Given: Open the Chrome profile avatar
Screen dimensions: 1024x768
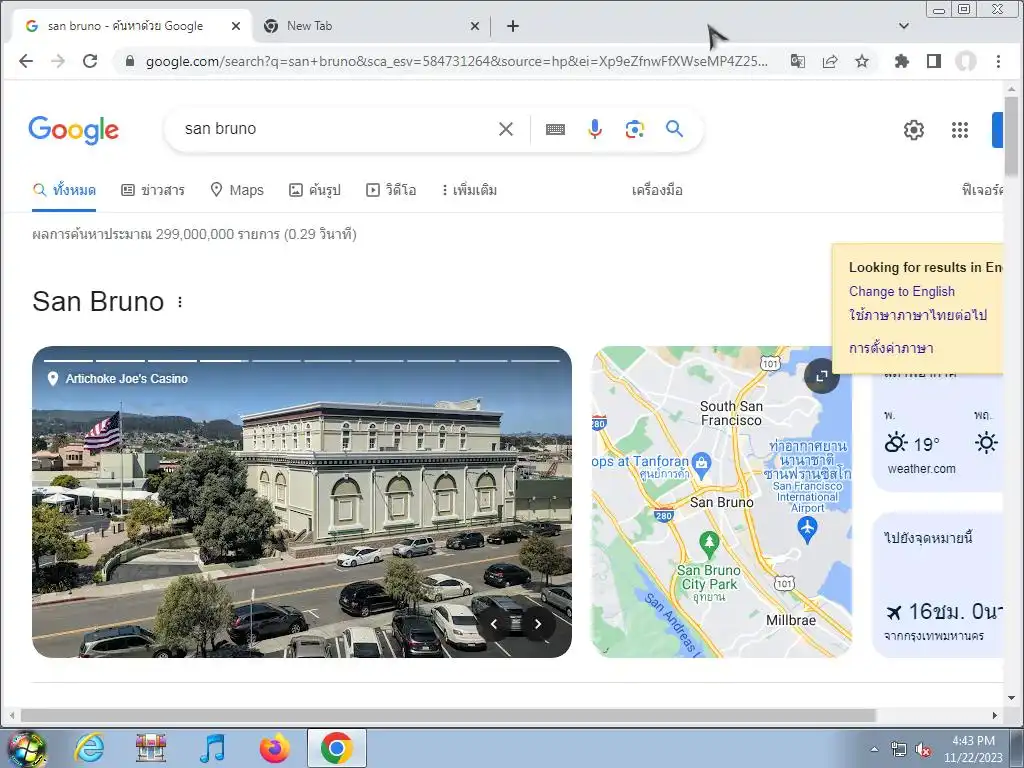Looking at the screenshot, I should pyautogui.click(x=966, y=61).
